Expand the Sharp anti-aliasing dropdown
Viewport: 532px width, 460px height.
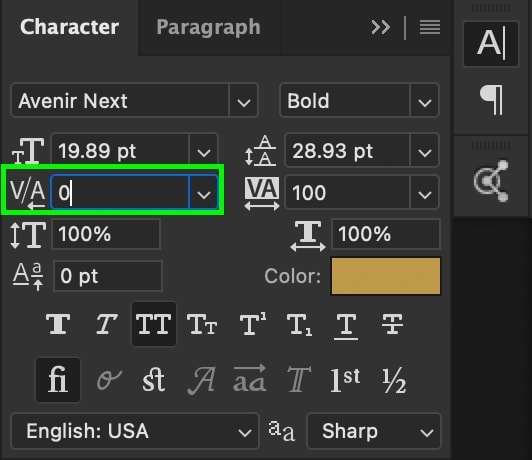click(374, 431)
